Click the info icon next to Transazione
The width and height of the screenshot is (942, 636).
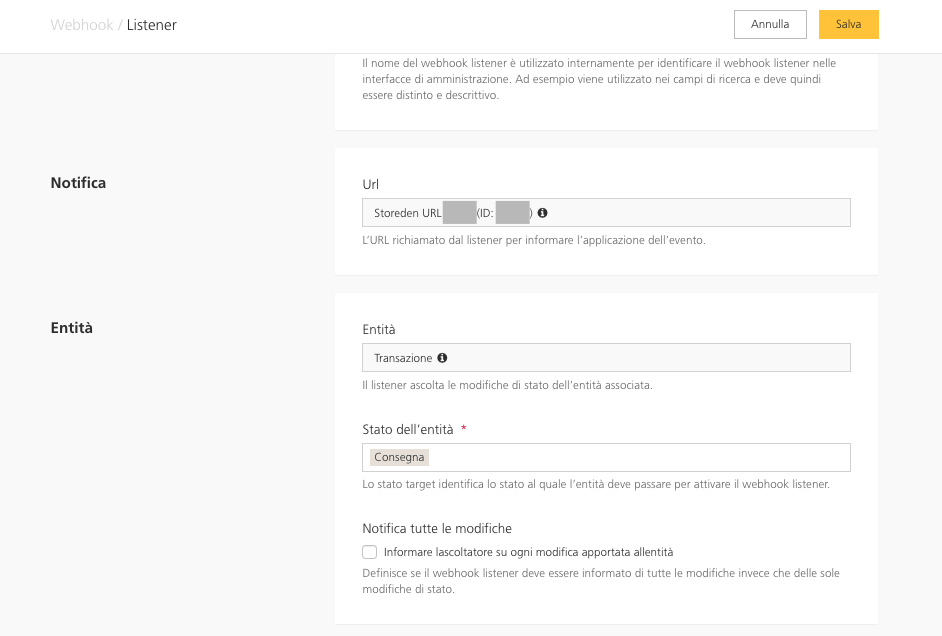click(x=442, y=358)
